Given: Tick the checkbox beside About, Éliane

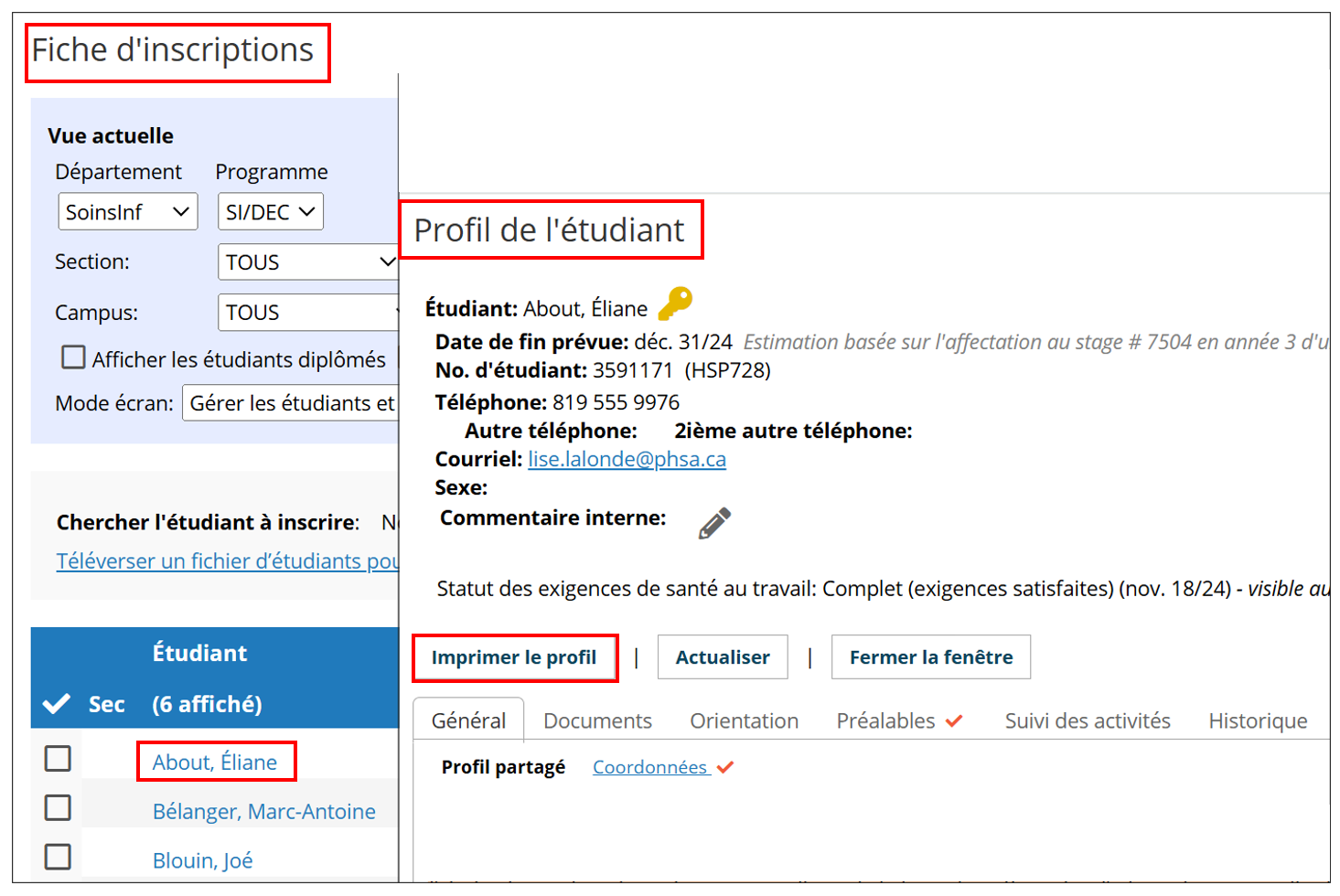Looking at the screenshot, I should [x=58, y=758].
